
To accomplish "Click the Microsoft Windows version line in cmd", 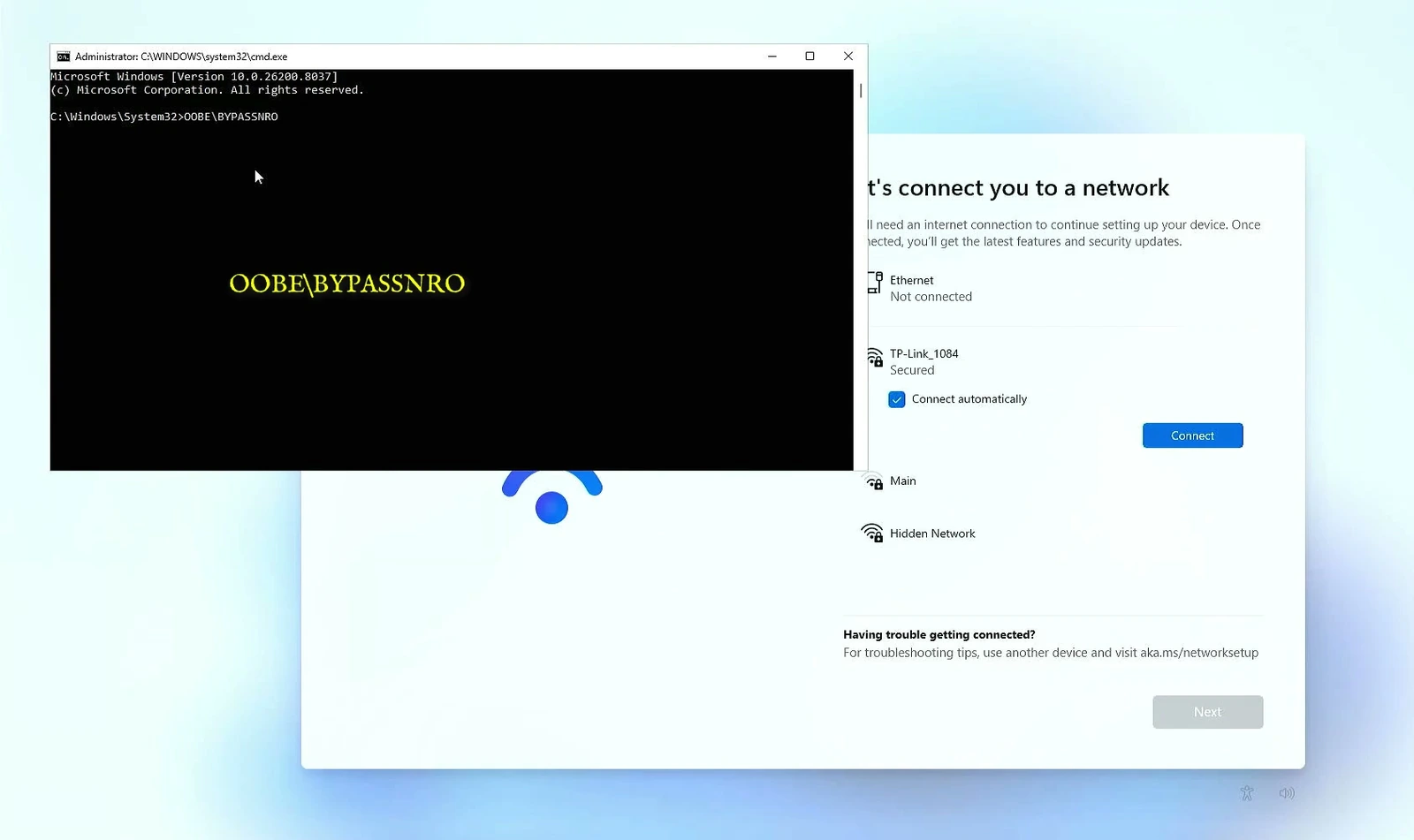I will click(x=194, y=77).
